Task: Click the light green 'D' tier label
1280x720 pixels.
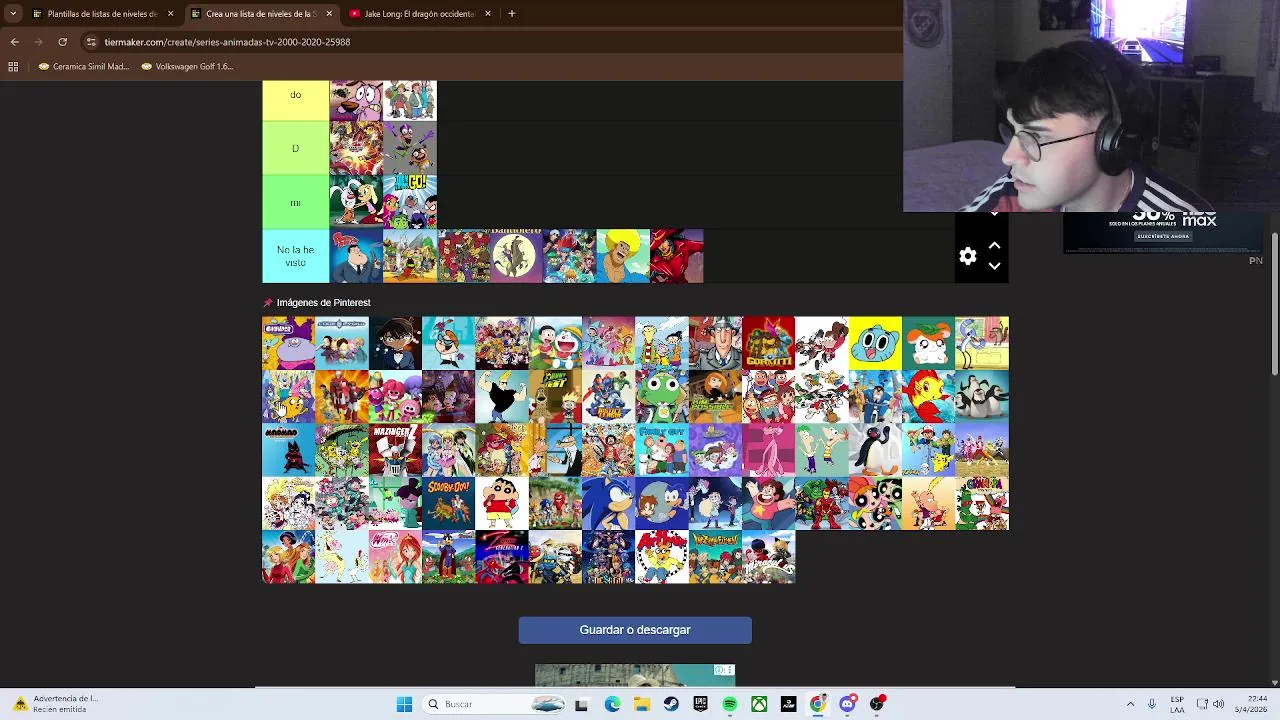Action: 296,148
